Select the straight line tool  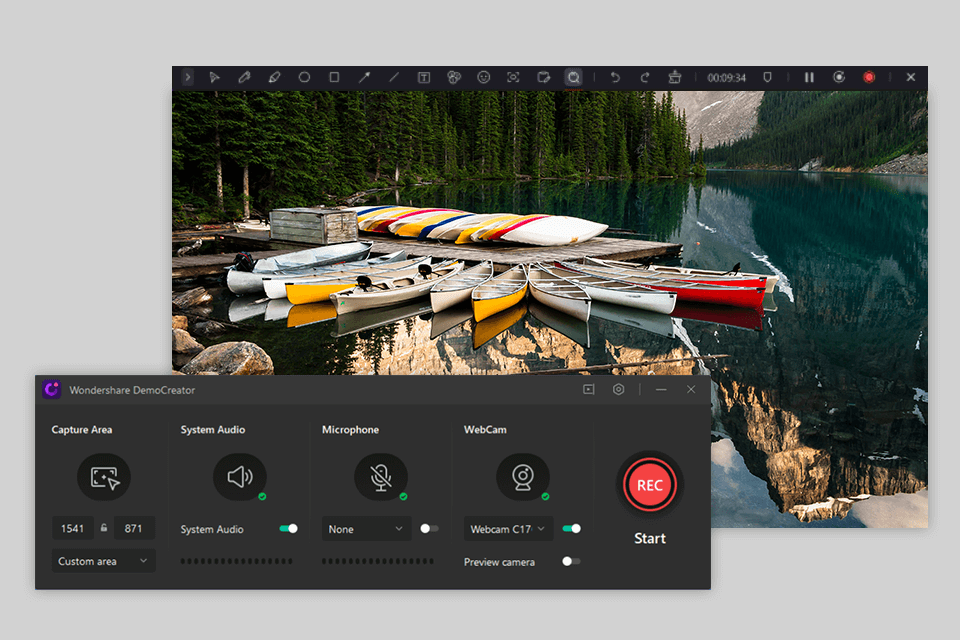[x=394, y=78]
